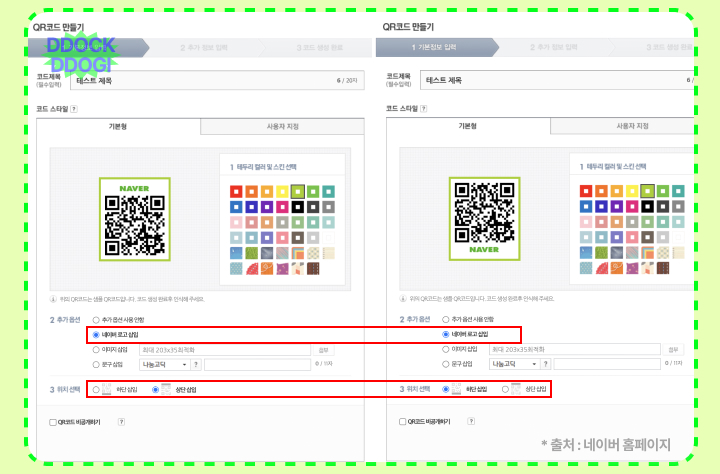Select brown border color in right screenshot

tap(647, 237)
